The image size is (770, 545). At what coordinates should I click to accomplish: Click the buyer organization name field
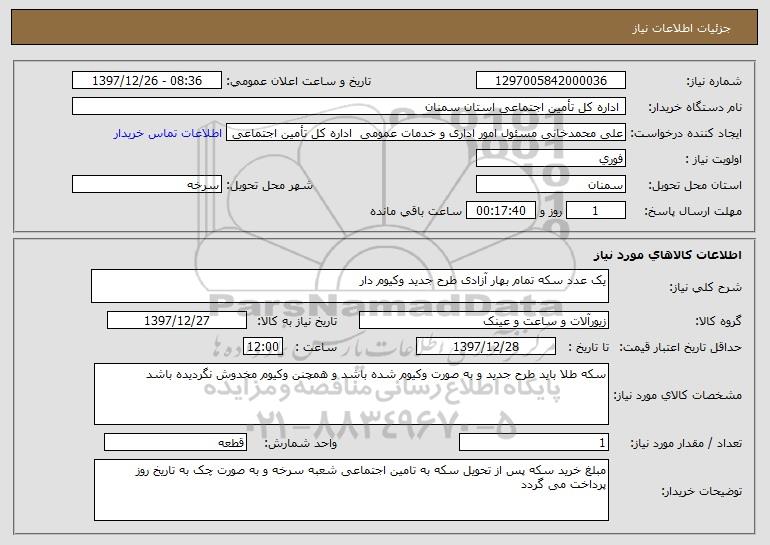pos(349,107)
